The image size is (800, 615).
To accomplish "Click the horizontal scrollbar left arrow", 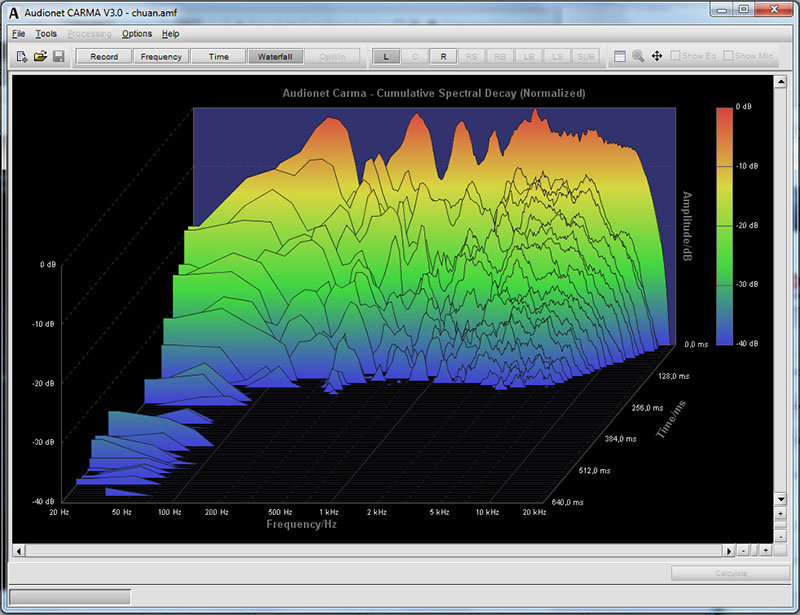I will (19, 551).
